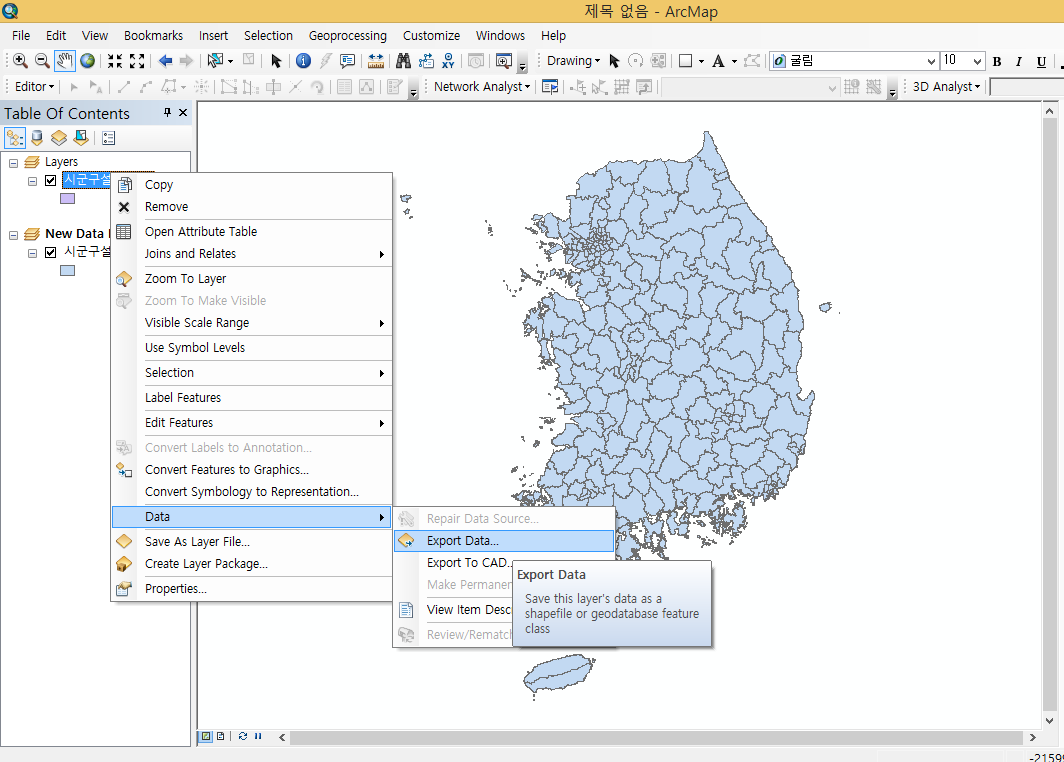Switch to List By Source
Screen dimensions: 1064x762
pyautogui.click(x=37, y=138)
